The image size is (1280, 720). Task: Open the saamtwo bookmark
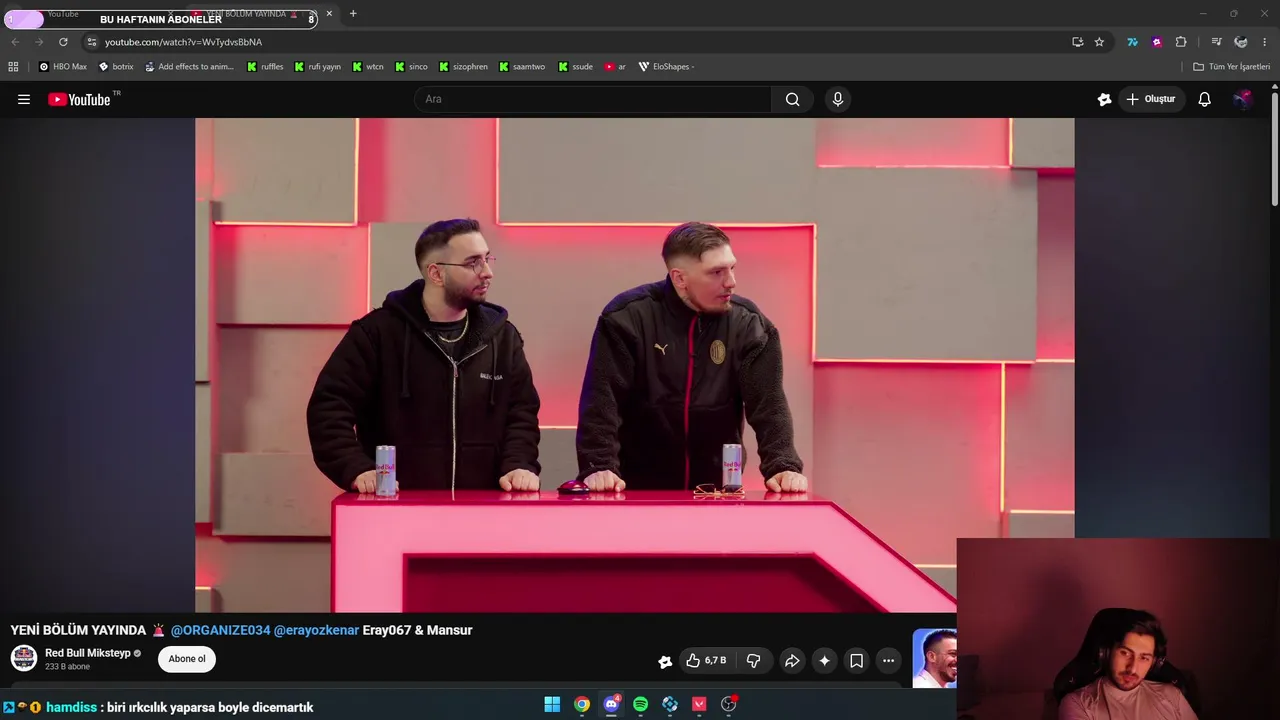522,67
